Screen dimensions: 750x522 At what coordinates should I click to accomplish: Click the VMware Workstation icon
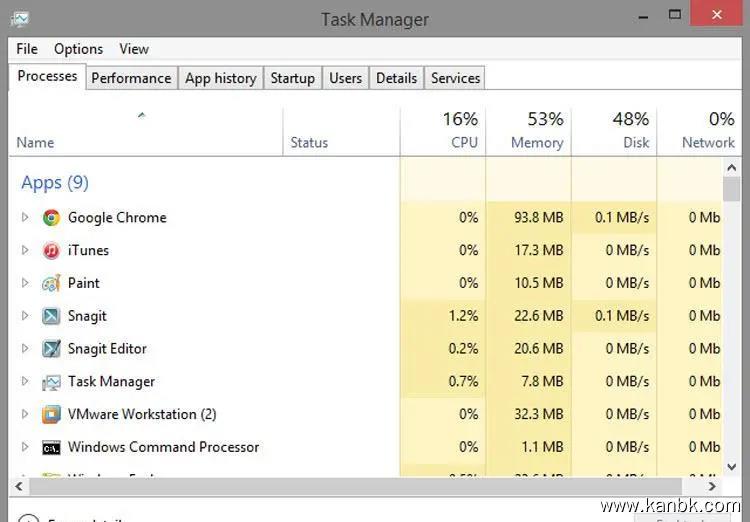point(51,415)
